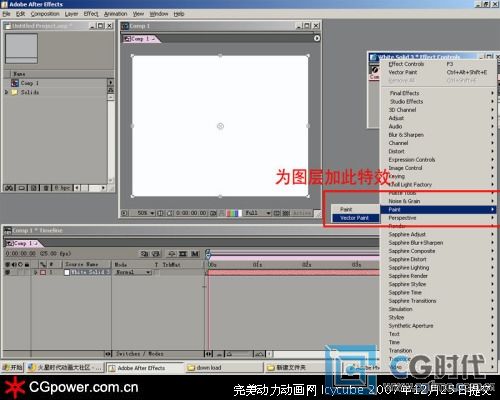The height and width of the screenshot is (400, 500).
Task: Click Comp window options arrow button
Action: pos(317,38)
